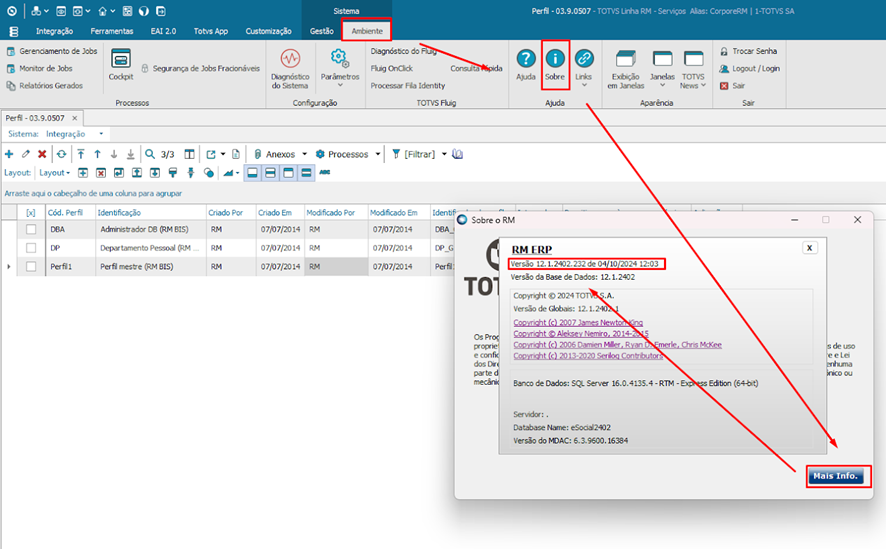Expand the Perfil1 row indicator arrow
886x549 pixels.
pos(8,267)
